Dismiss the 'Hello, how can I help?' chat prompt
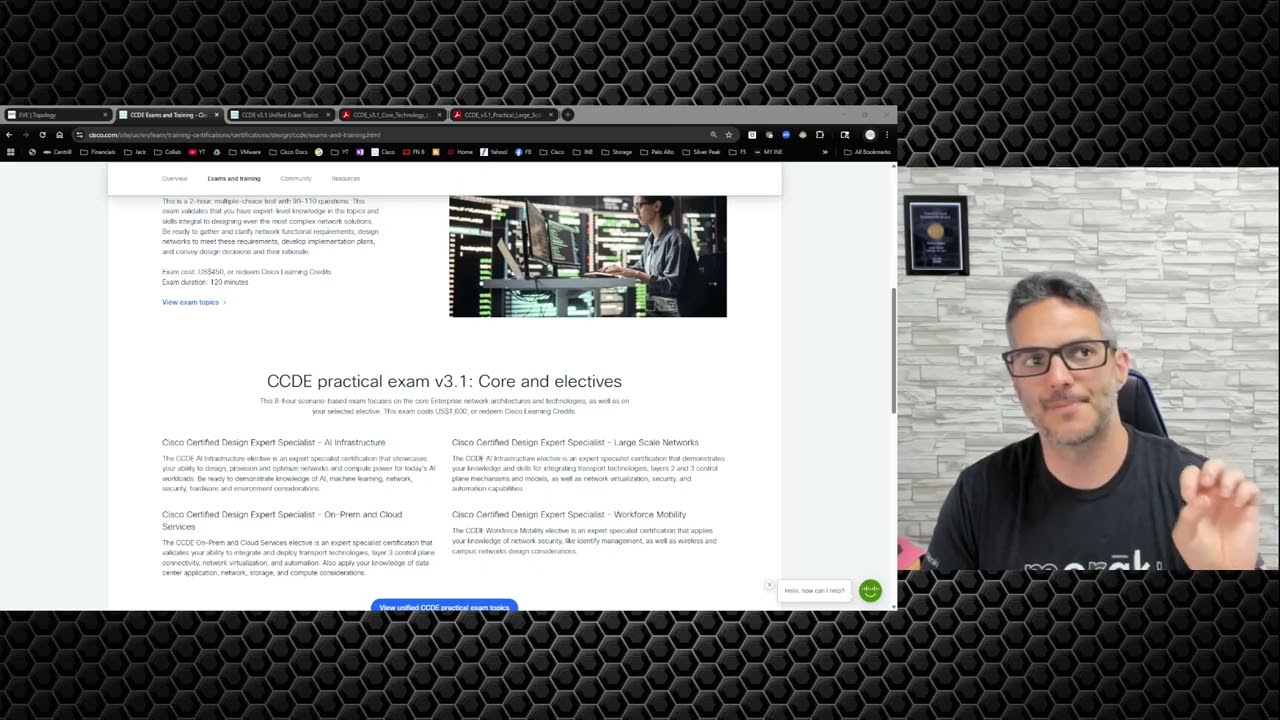 coord(769,585)
